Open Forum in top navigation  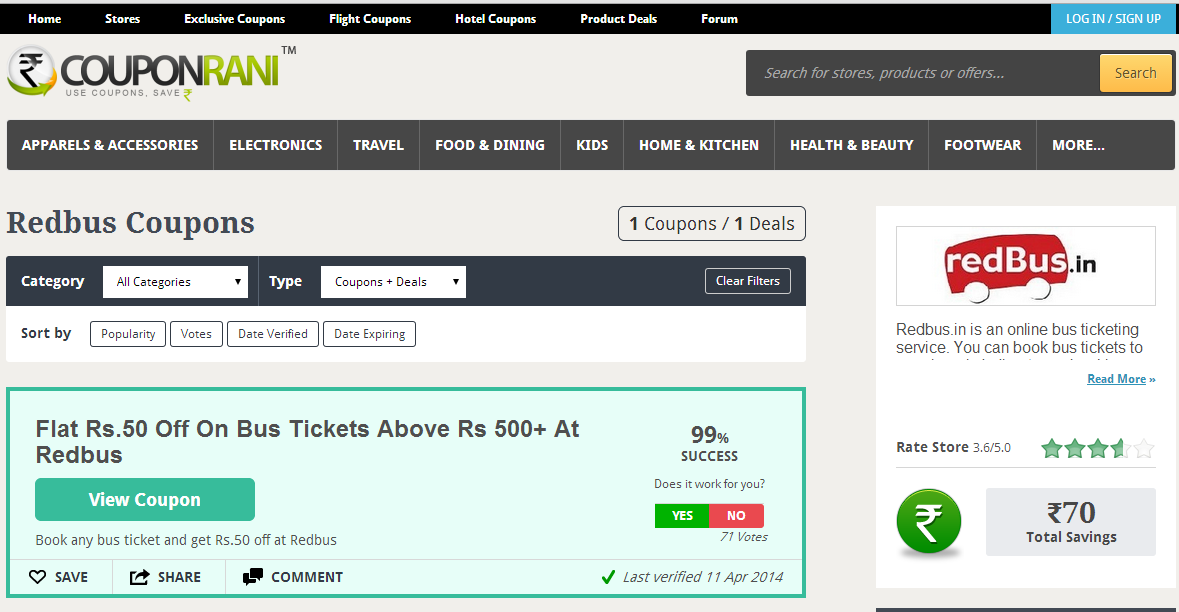[720, 19]
